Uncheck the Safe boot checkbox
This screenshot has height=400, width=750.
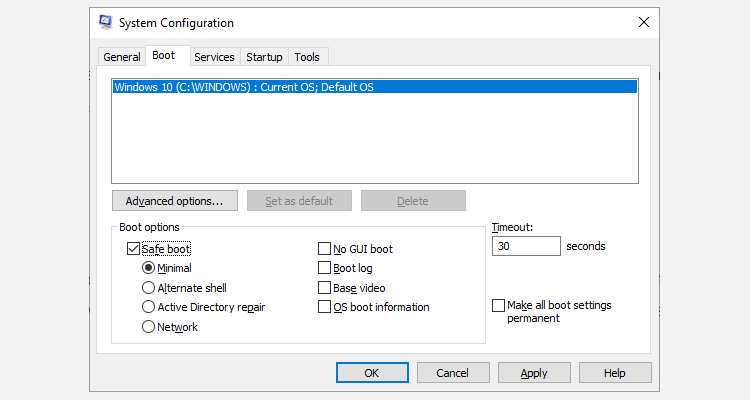click(133, 249)
